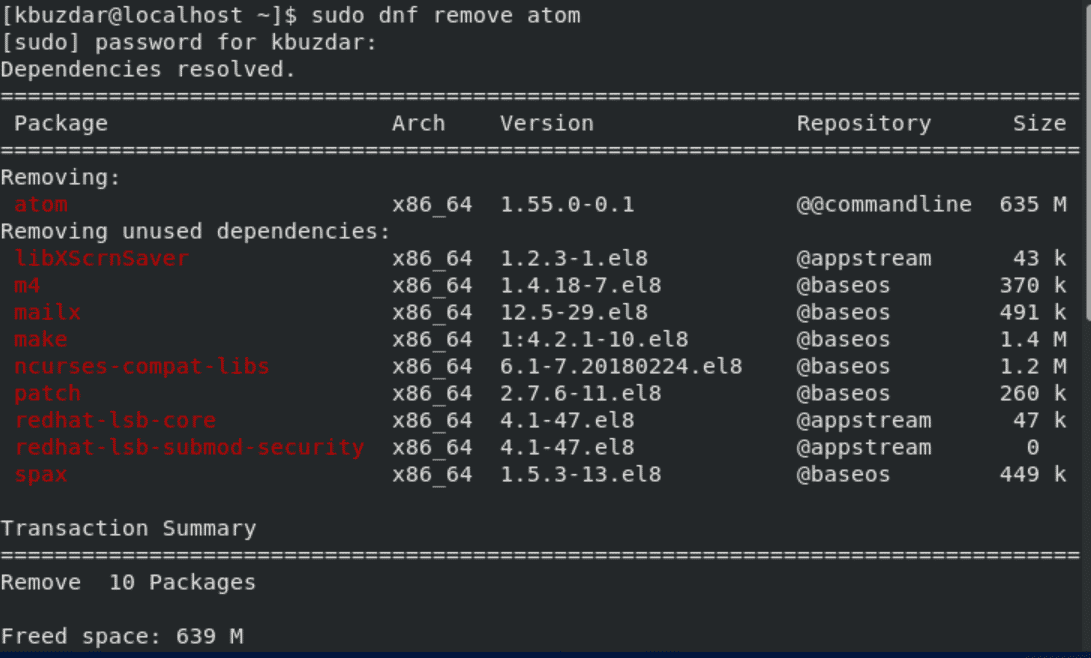Click redhat-lsb-submod-security package entry
1091x658 pixels.
[189, 447]
